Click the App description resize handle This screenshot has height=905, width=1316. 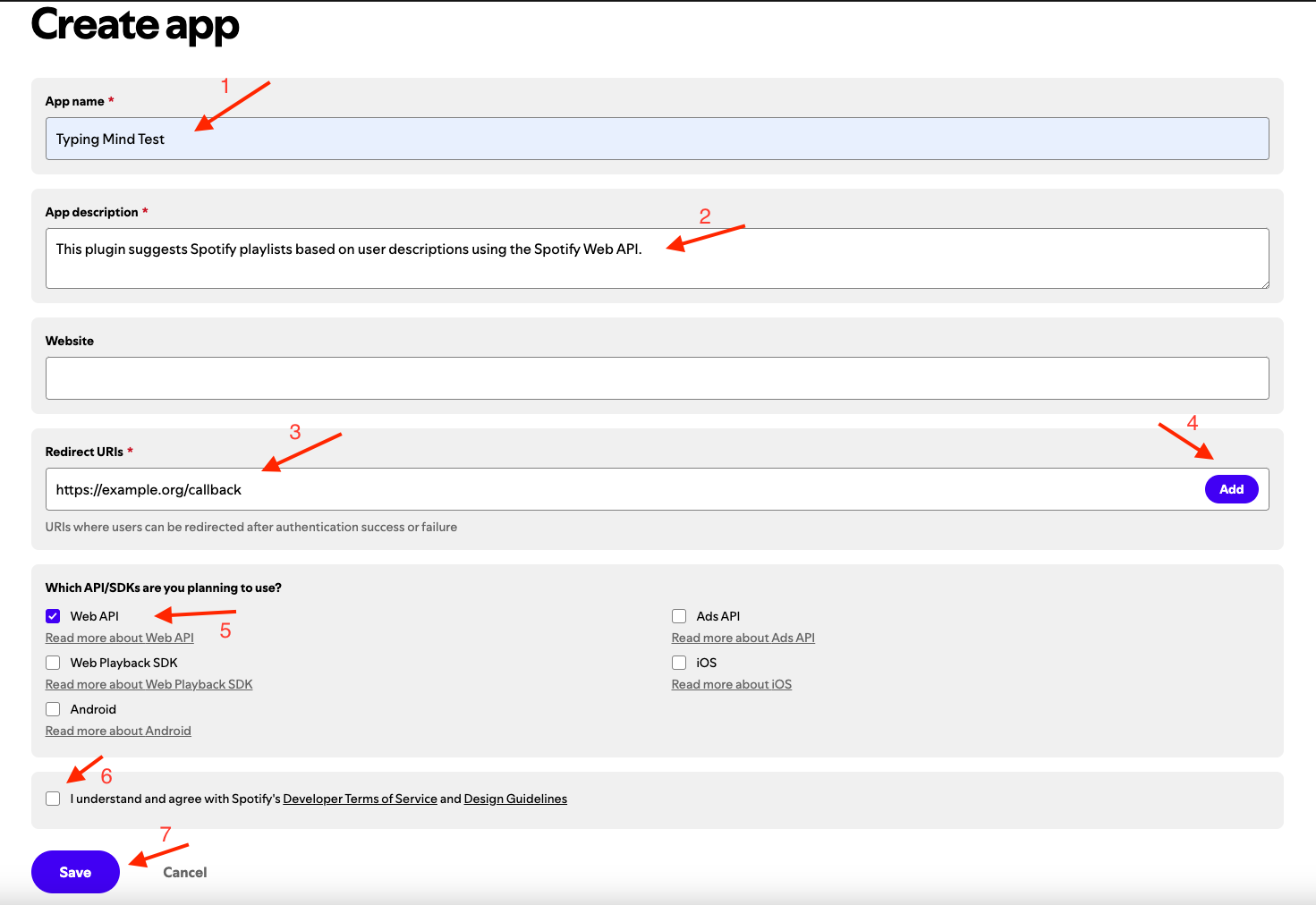[1264, 283]
